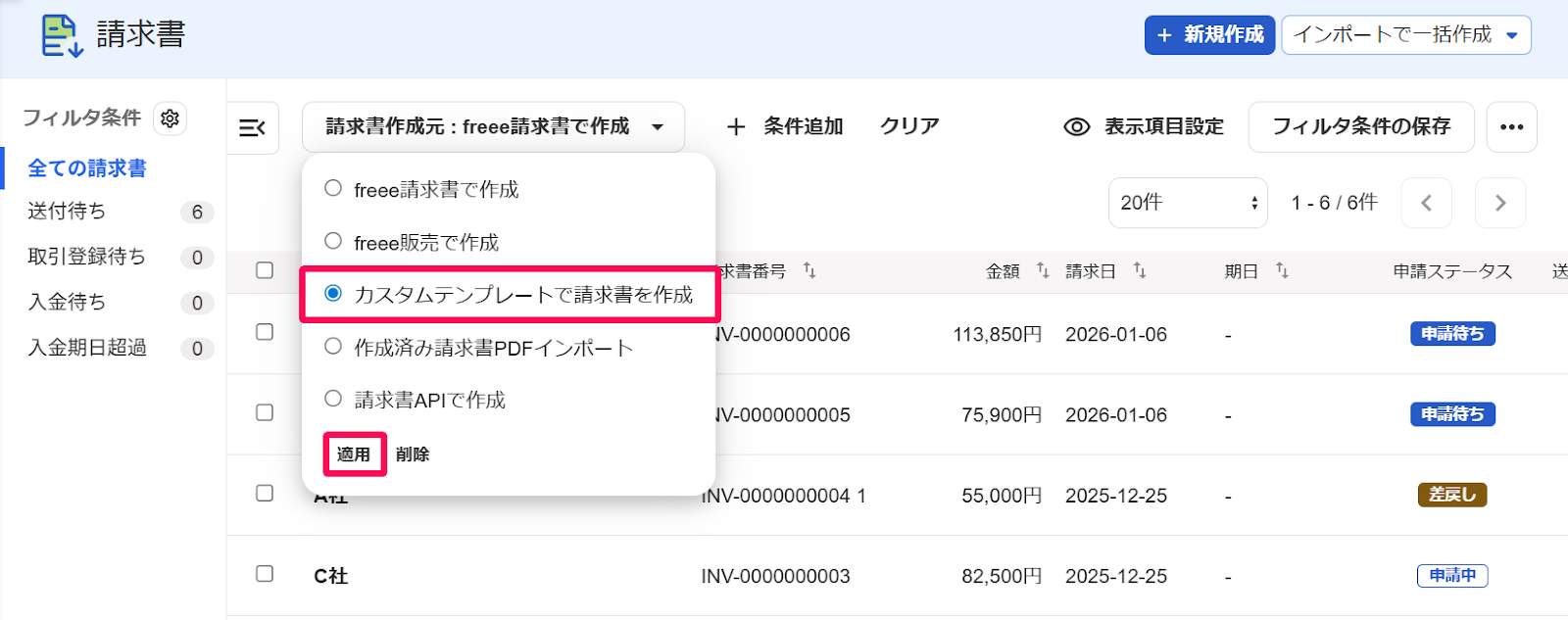Open インポートで一括作成 dropdown

1406,35
